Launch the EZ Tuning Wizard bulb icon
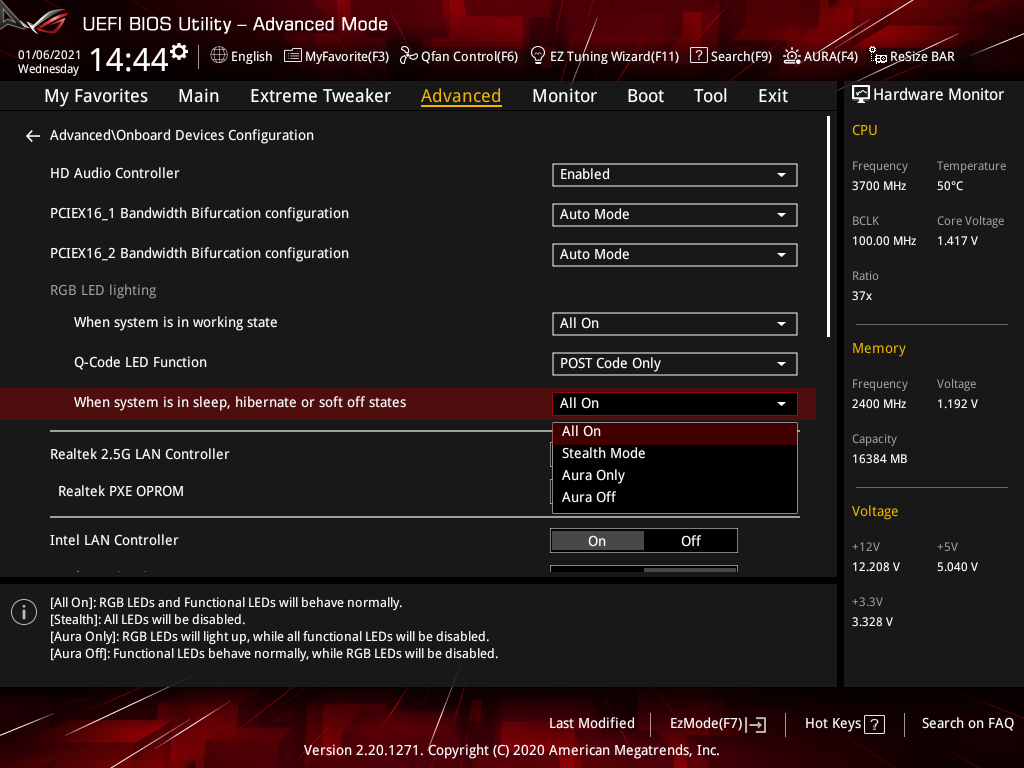 pos(537,56)
